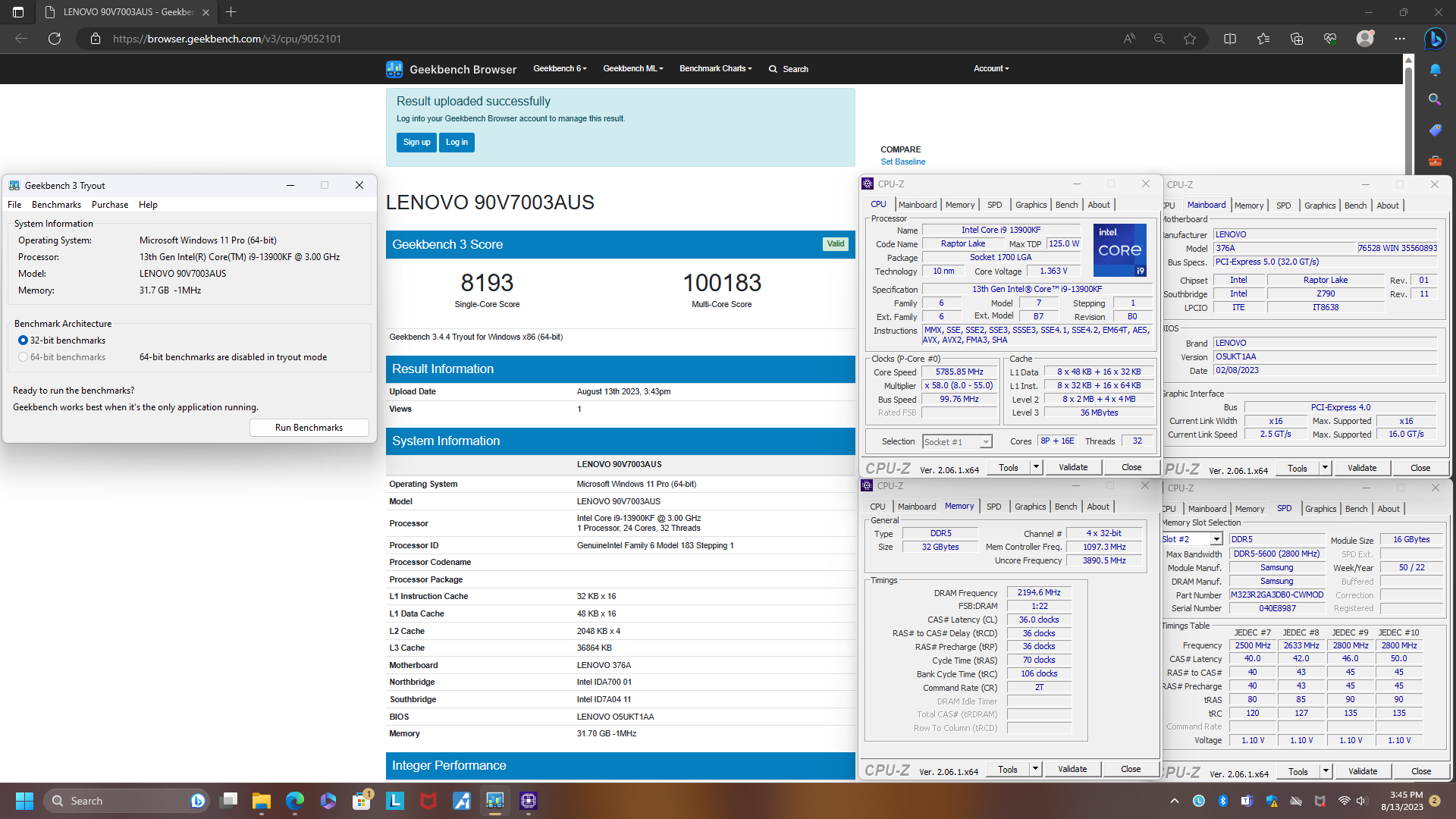Open File menu in Geekbench 3 Tryout
This screenshot has width=1456, height=819.
[x=14, y=205]
